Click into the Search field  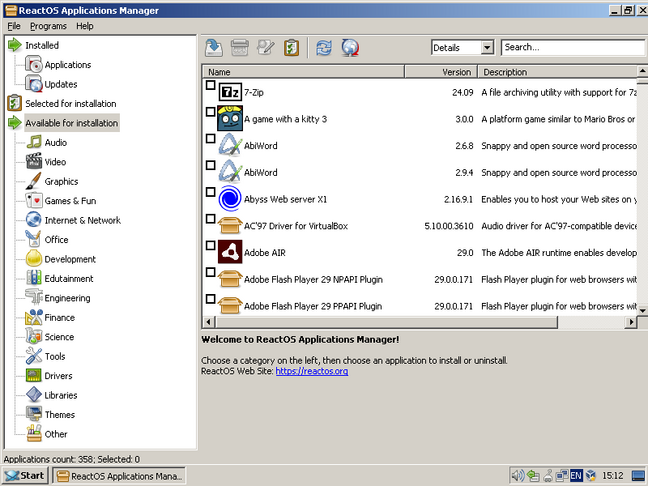point(573,48)
